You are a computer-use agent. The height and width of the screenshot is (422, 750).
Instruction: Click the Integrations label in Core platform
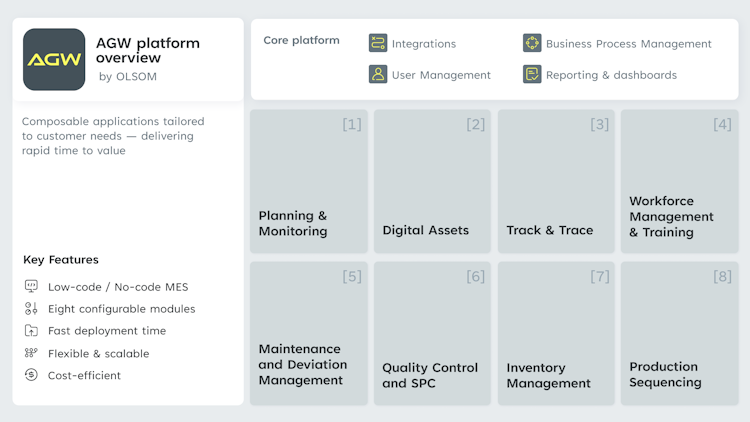[x=424, y=44]
